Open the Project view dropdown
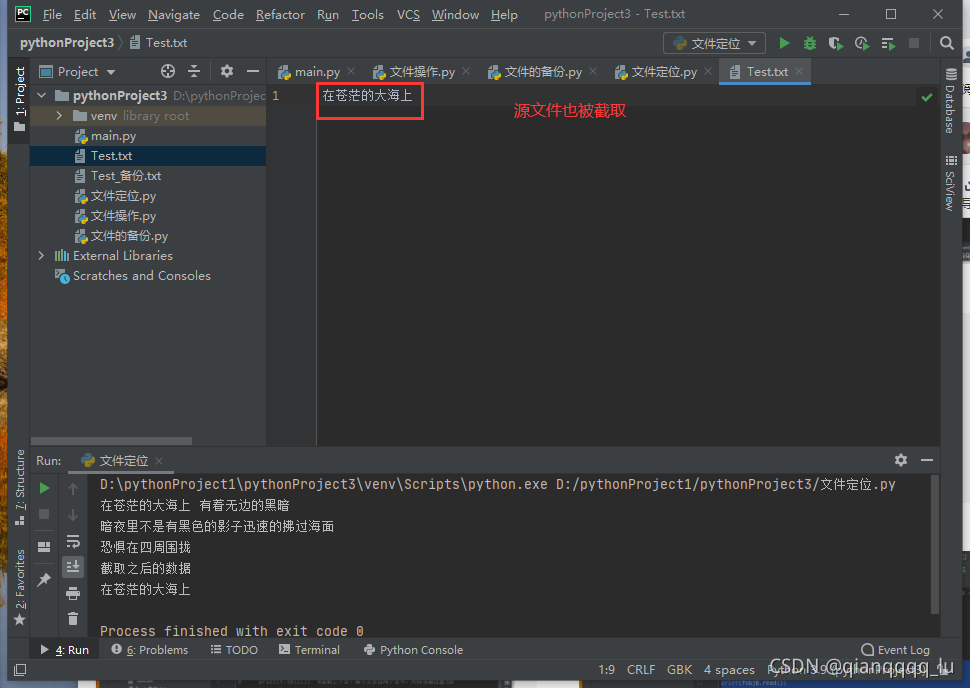Viewport: 970px width, 688px height. [77, 72]
